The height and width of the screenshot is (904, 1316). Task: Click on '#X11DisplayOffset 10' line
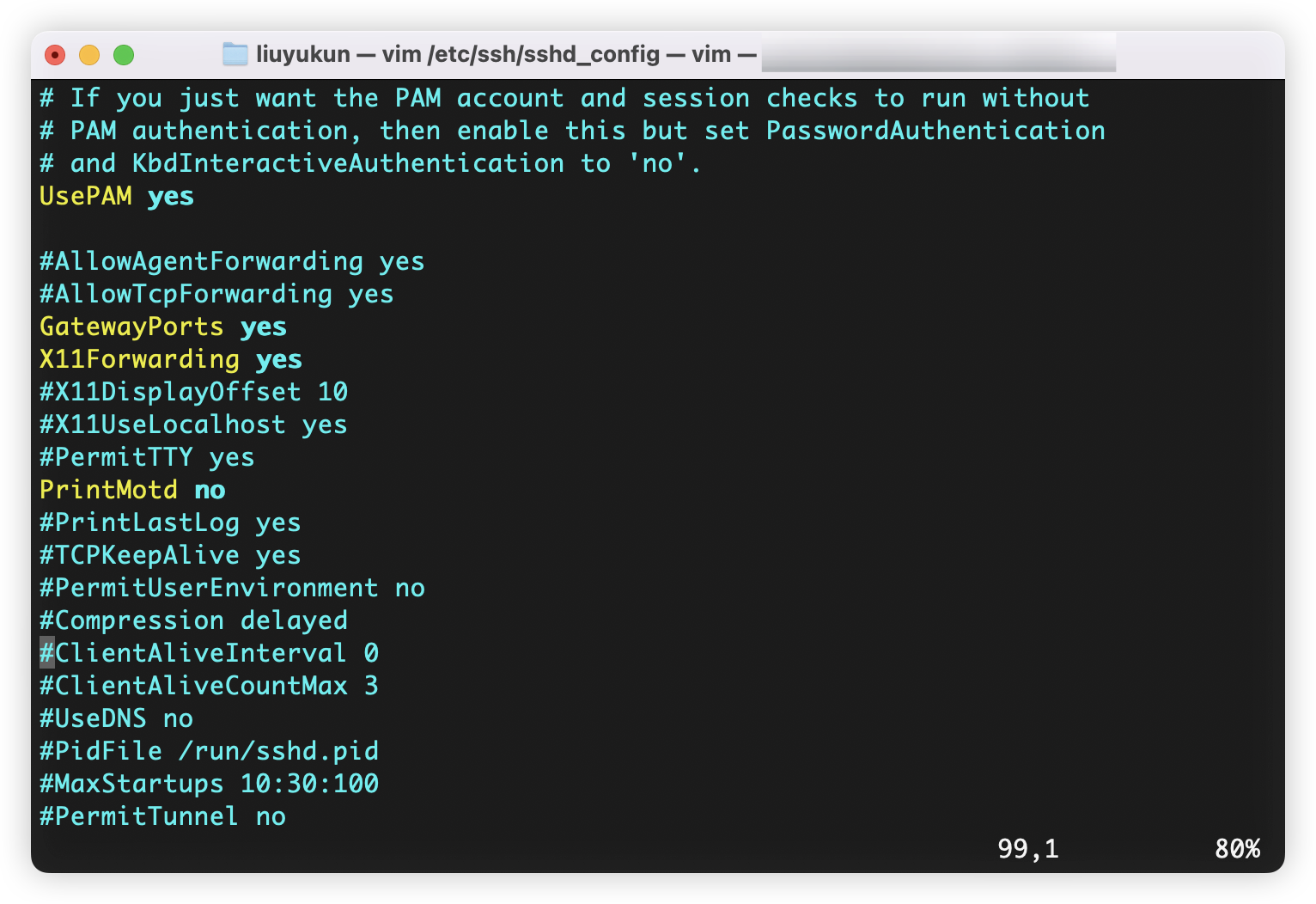[x=193, y=393]
